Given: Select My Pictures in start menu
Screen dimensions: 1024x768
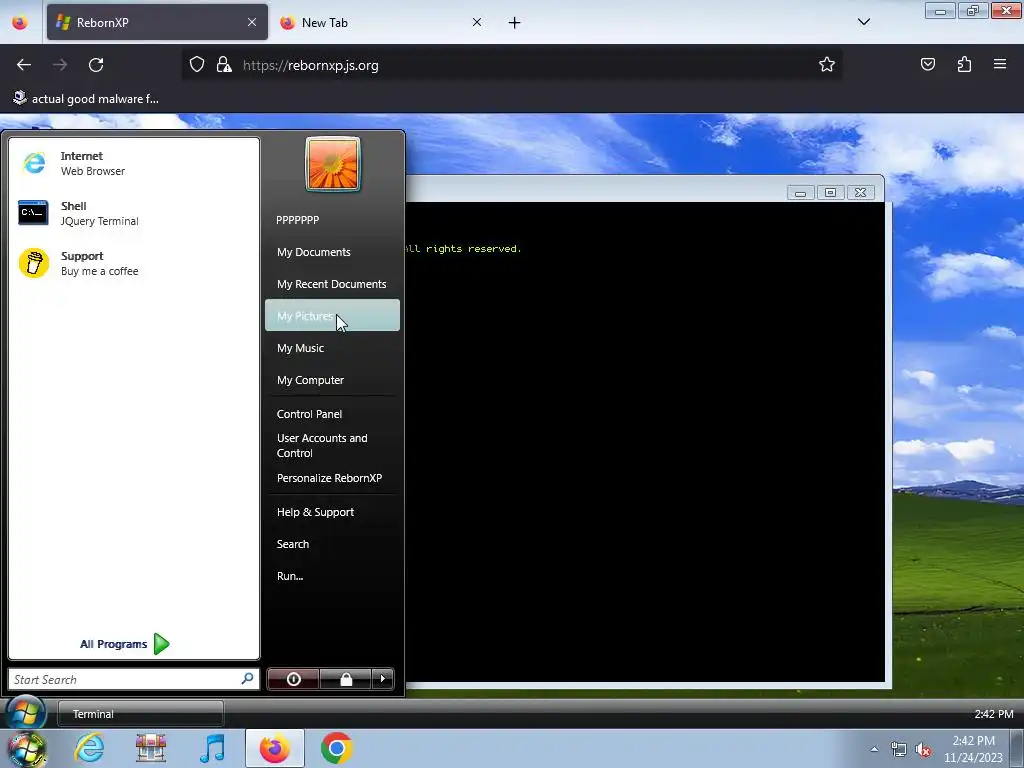Looking at the screenshot, I should (332, 315).
